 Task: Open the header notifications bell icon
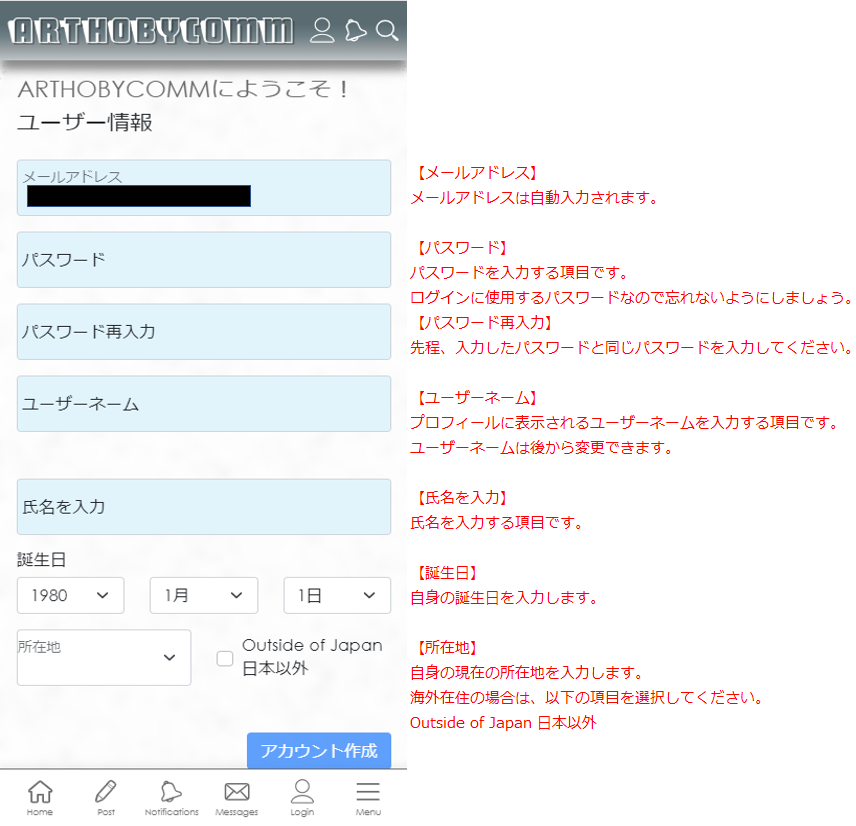(x=355, y=30)
